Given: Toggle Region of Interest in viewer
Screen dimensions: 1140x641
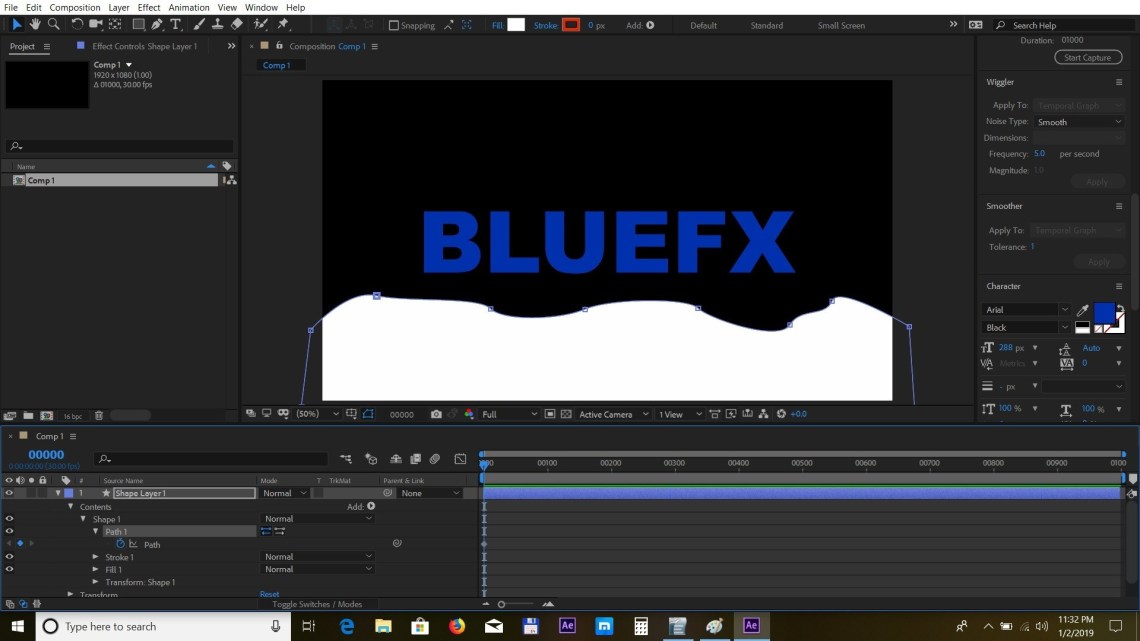Looking at the screenshot, I should pyautogui.click(x=550, y=414).
